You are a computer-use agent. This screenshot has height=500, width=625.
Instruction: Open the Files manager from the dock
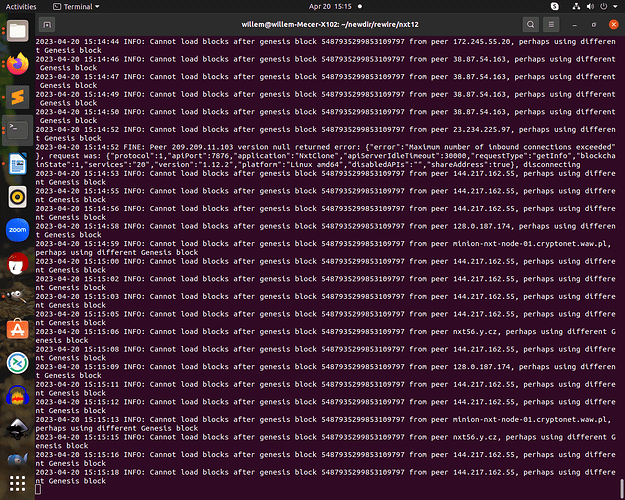(x=18, y=30)
